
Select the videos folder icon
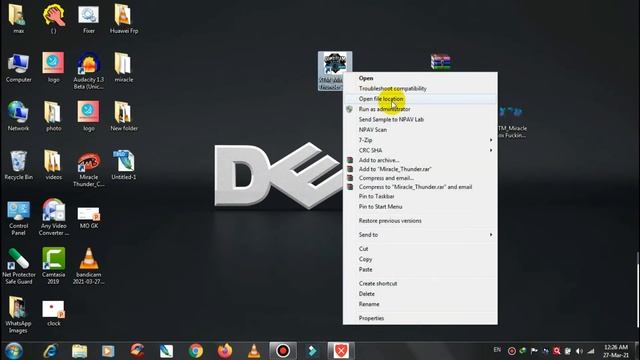(x=53, y=165)
